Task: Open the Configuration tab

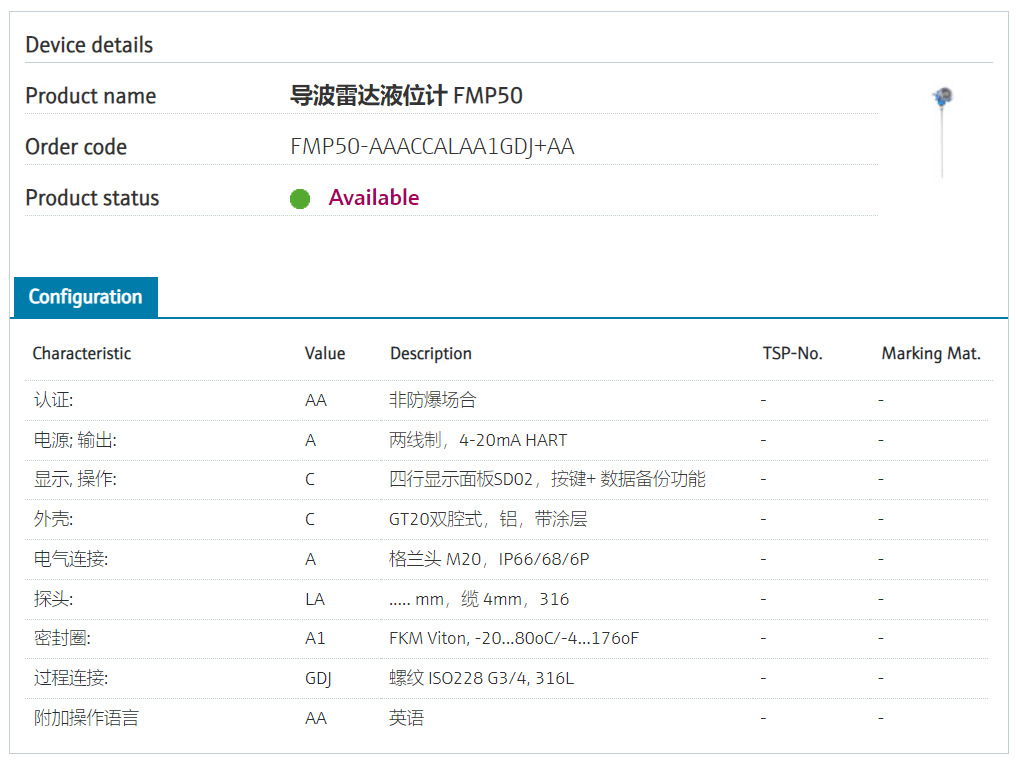Action: tap(85, 297)
